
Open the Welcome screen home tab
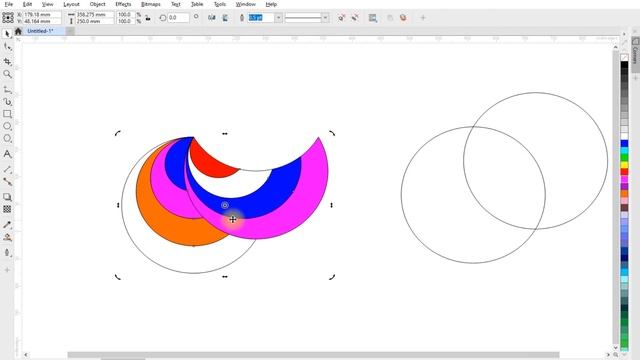click(x=18, y=31)
